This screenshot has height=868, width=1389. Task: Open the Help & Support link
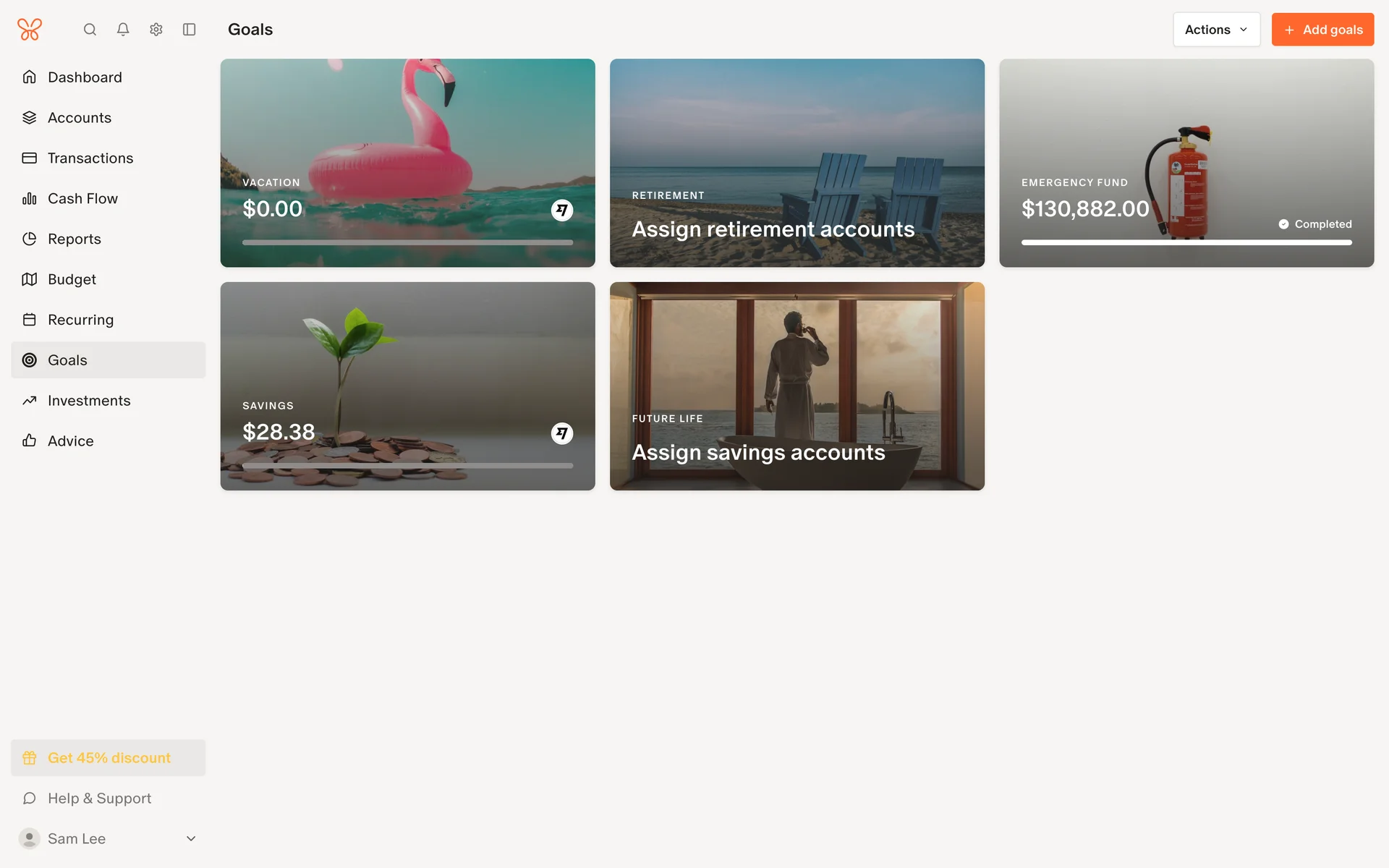pos(99,799)
